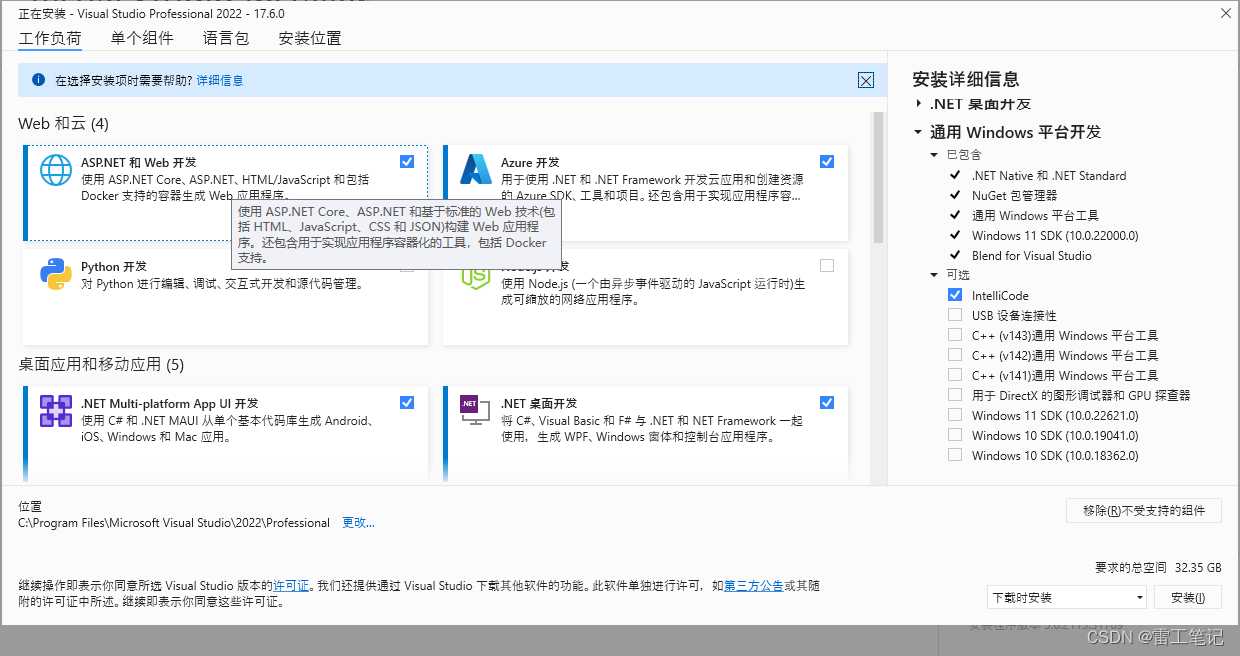Uncheck .NET Multi-platform App UI 开发 checkbox
This screenshot has width=1240, height=656.
coord(407,402)
